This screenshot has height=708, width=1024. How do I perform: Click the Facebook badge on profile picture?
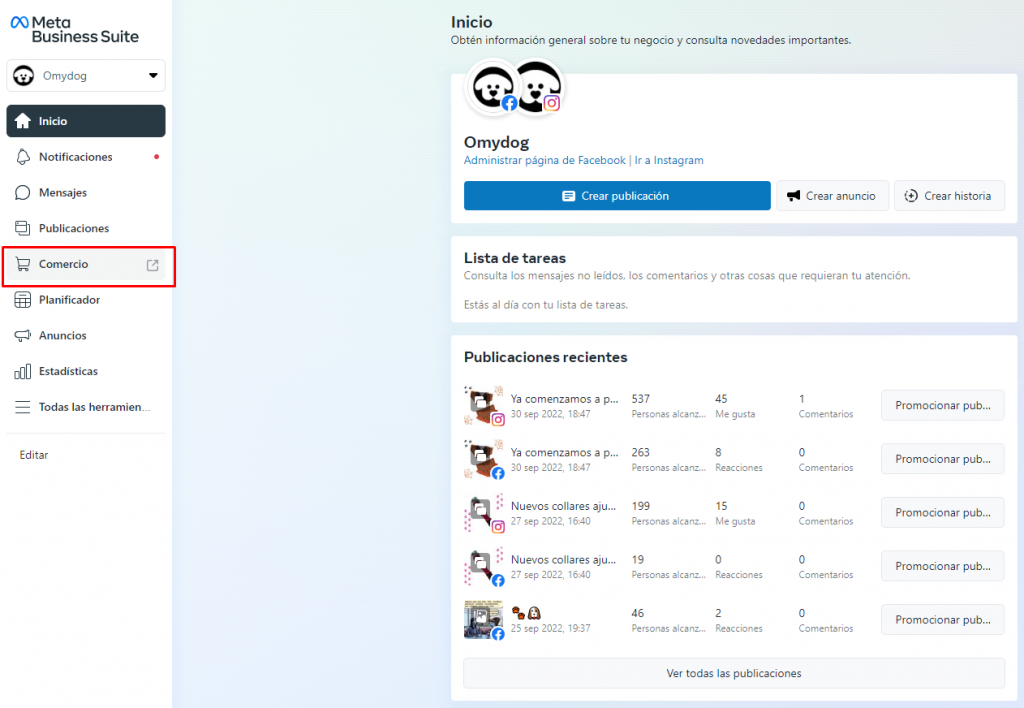click(x=509, y=103)
